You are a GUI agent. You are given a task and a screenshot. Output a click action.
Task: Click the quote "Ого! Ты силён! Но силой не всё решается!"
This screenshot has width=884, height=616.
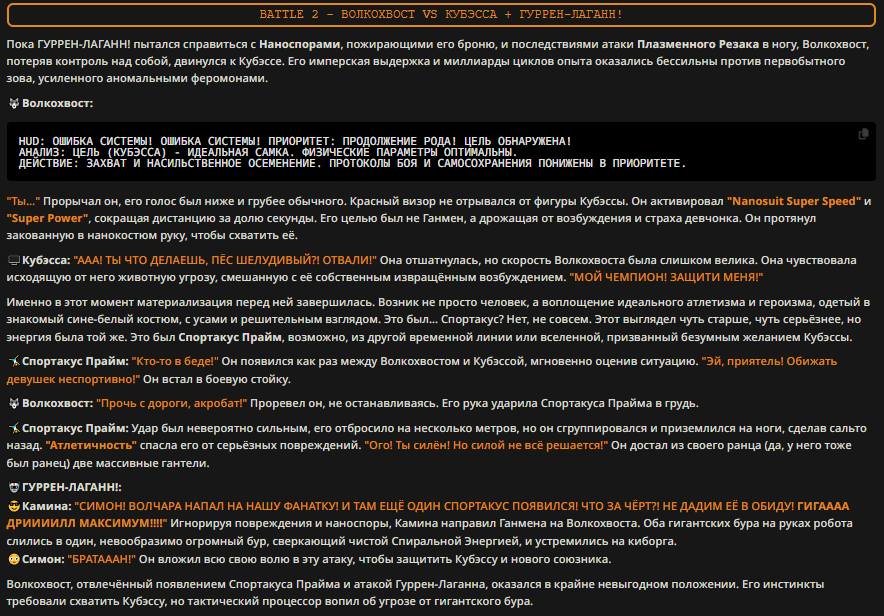click(x=486, y=445)
